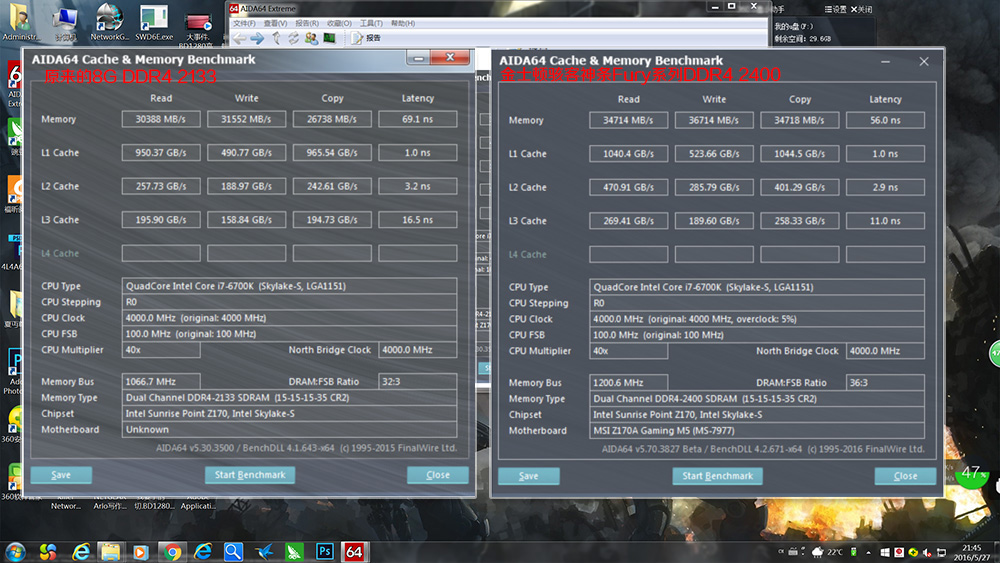Open the first Internet Explorer taskbar icon
Image resolution: width=1000 pixels, height=563 pixels.
tap(80, 552)
